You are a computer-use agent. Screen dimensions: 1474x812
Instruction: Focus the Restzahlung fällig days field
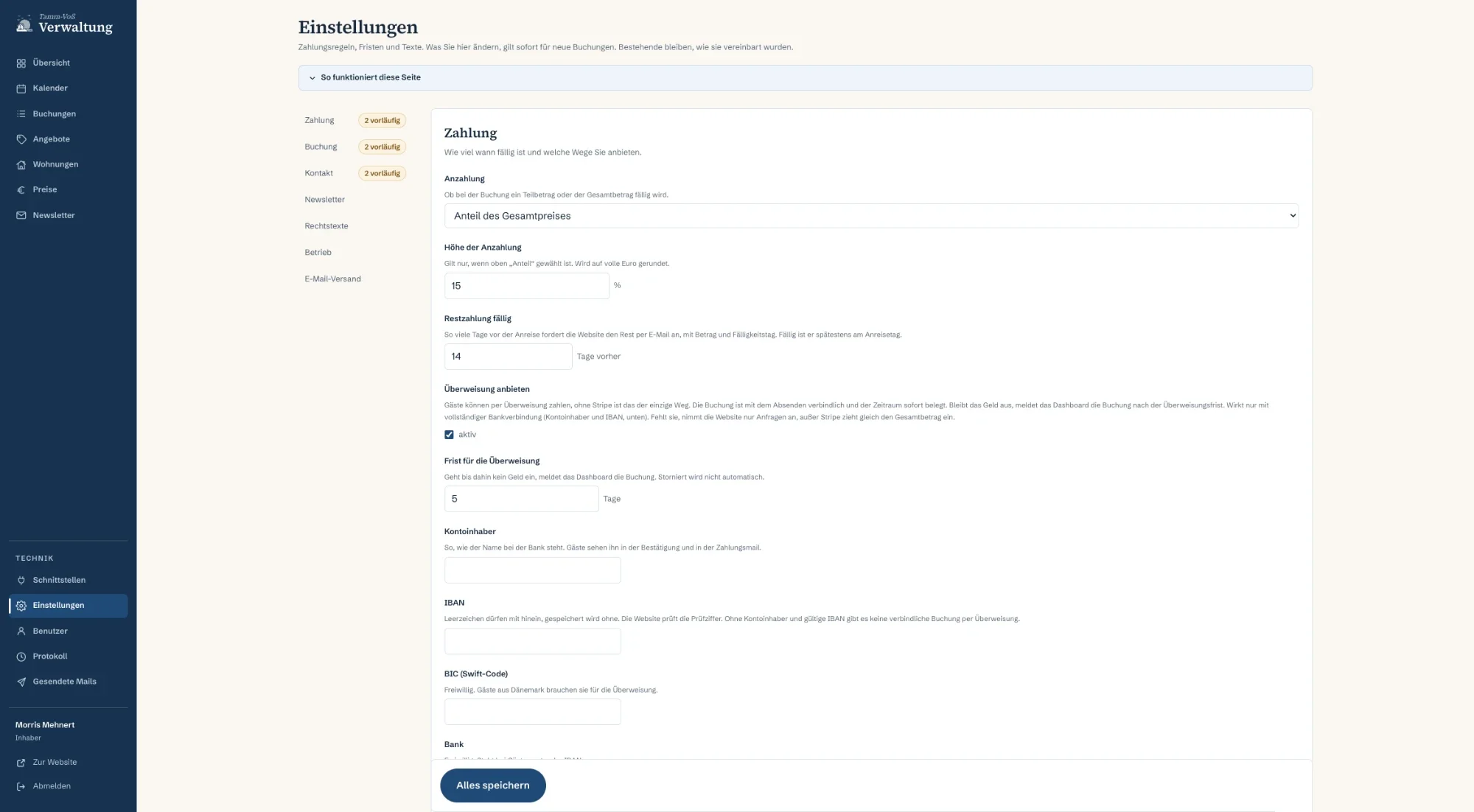(x=508, y=357)
